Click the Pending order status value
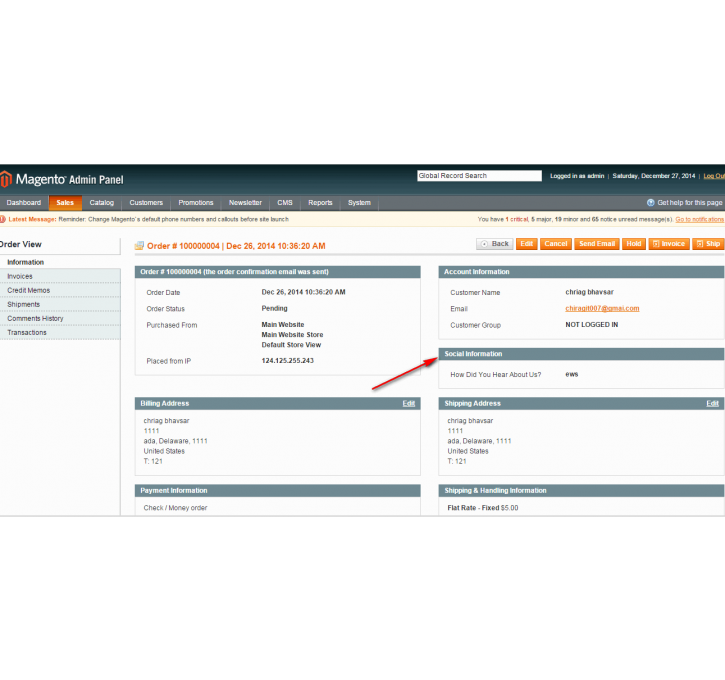725x680 pixels. (275, 308)
